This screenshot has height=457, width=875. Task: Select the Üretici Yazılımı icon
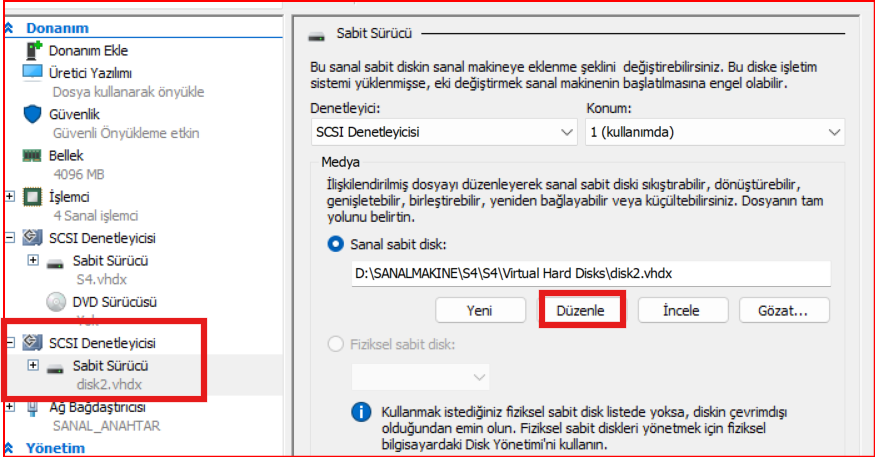coord(32,73)
